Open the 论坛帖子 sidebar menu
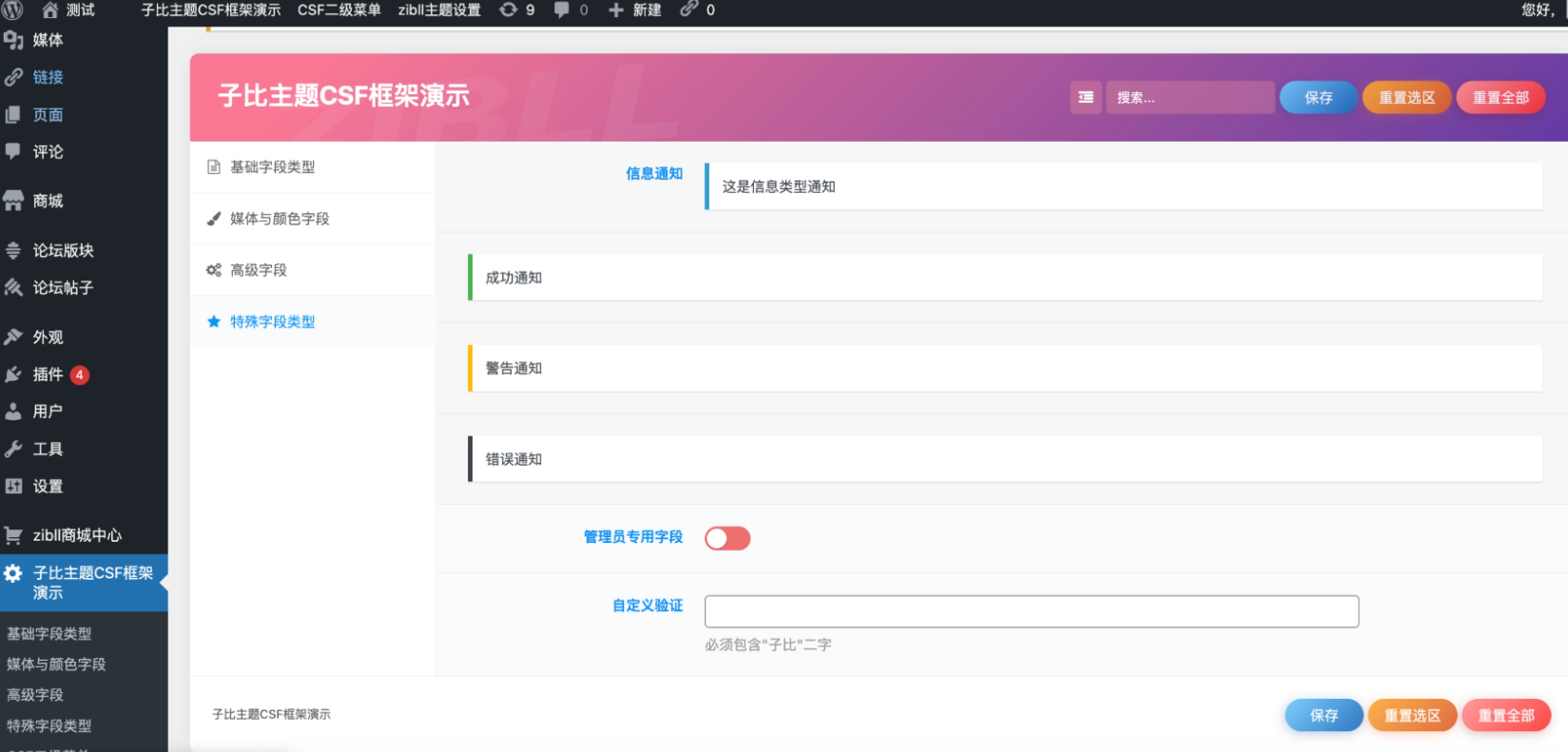 pos(84,287)
